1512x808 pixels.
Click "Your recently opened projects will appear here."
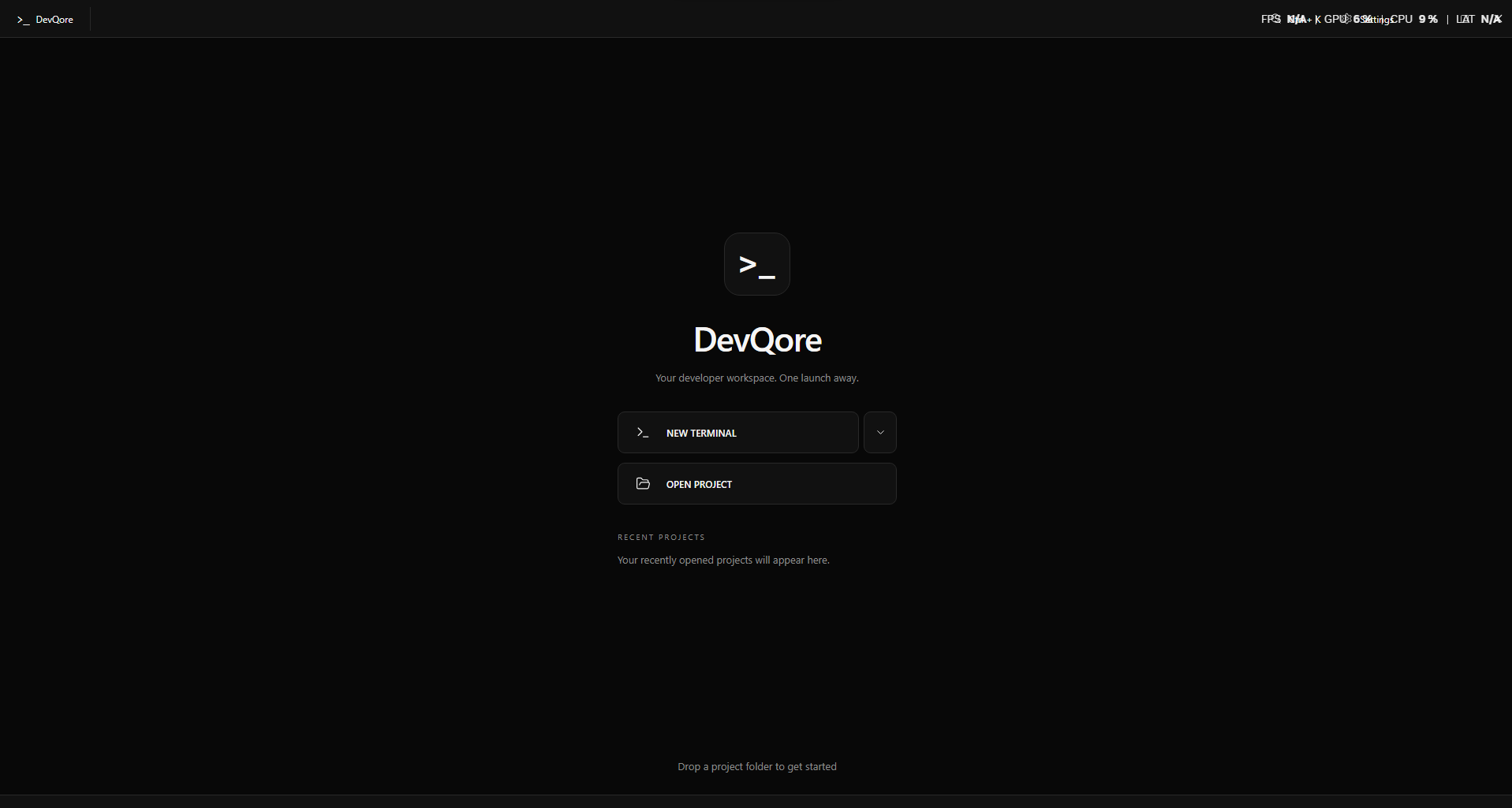(723, 560)
